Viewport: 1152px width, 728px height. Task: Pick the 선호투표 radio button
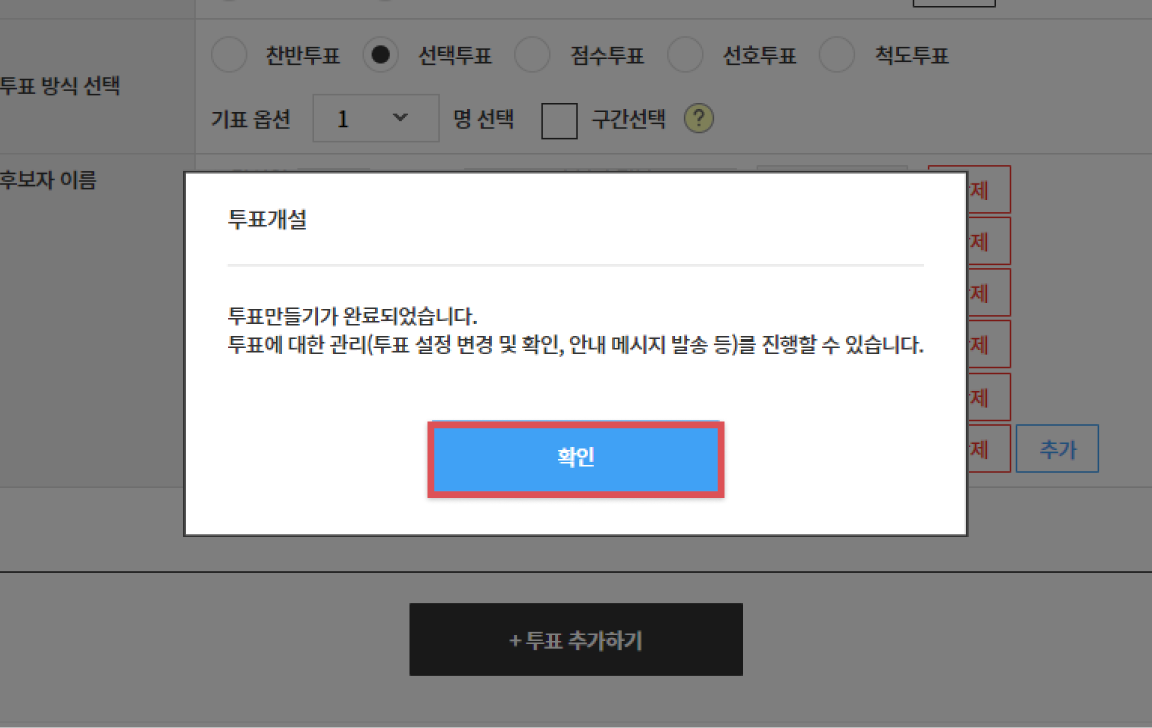685,56
